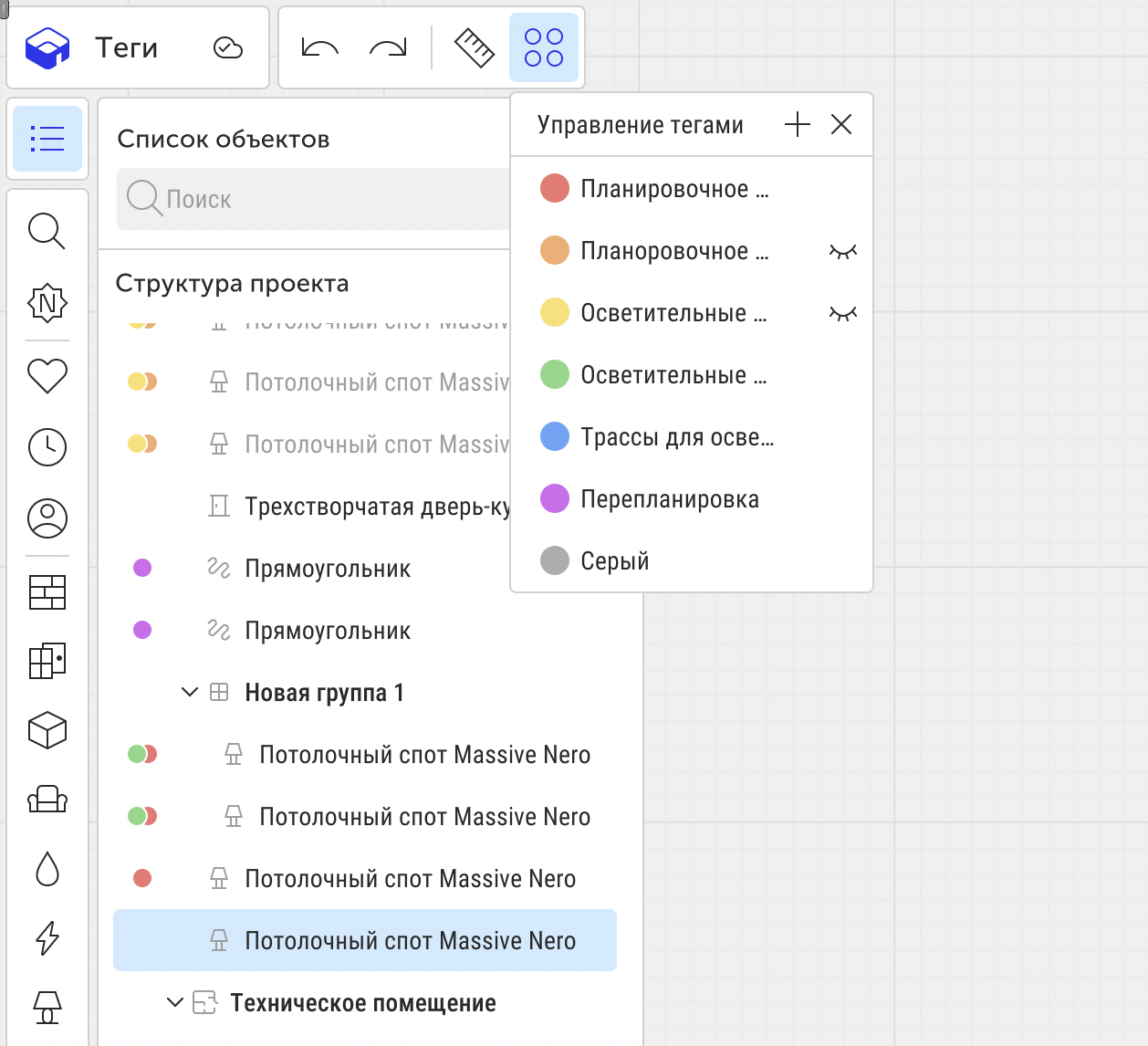Click the redo arrow in toolbar
The image size is (1148, 1046).
tap(388, 47)
